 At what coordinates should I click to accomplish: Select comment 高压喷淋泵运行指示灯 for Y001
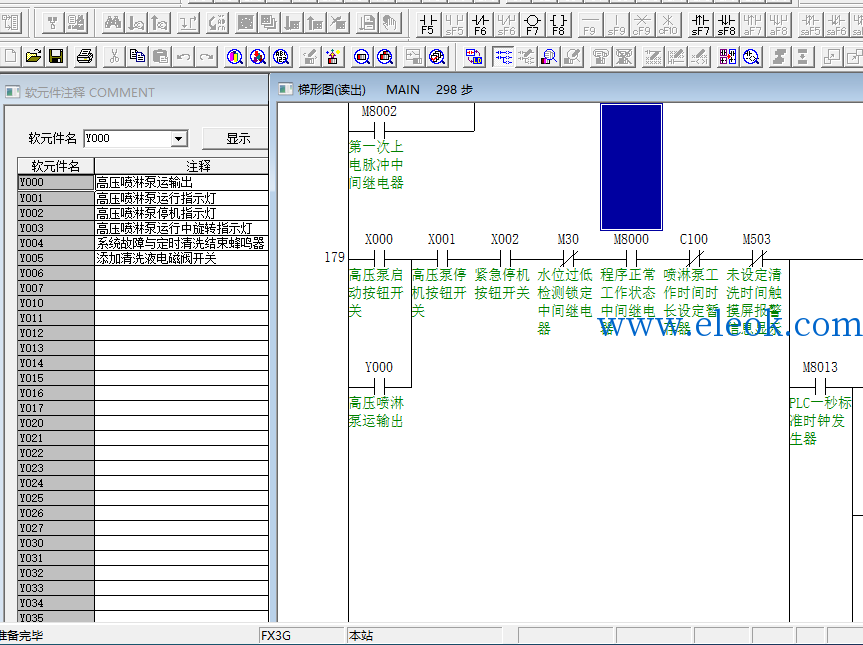(x=182, y=198)
